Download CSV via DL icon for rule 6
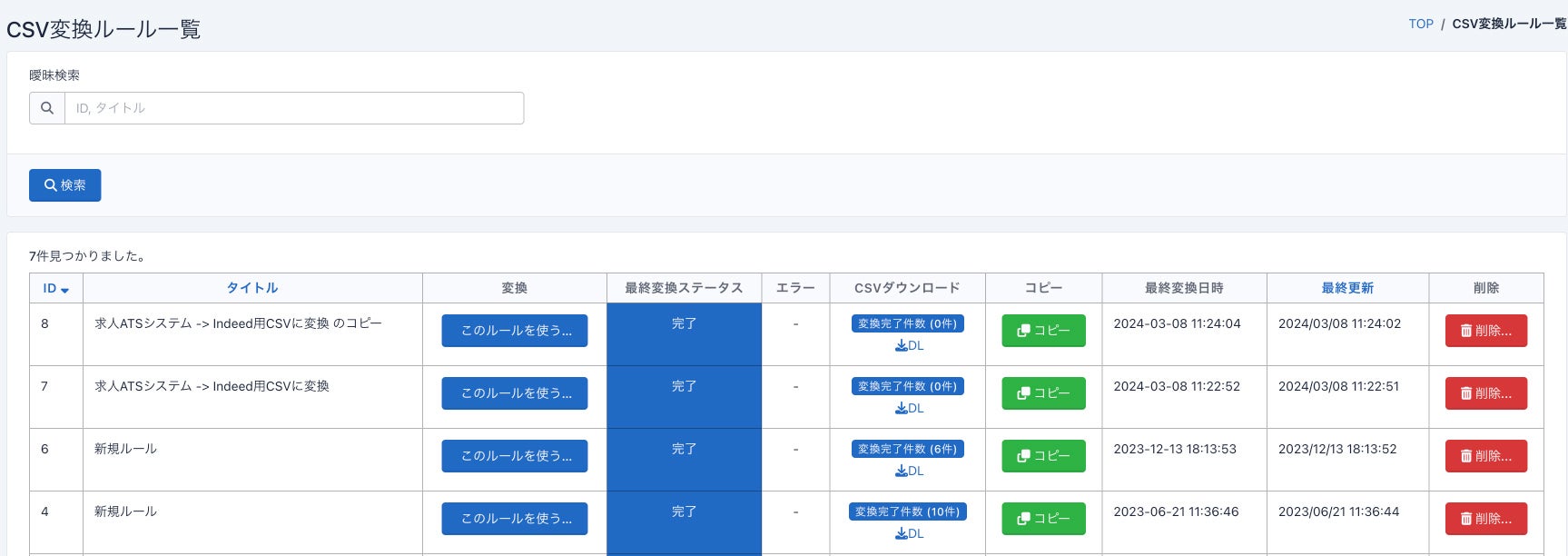The width and height of the screenshot is (1568, 556). [909, 472]
